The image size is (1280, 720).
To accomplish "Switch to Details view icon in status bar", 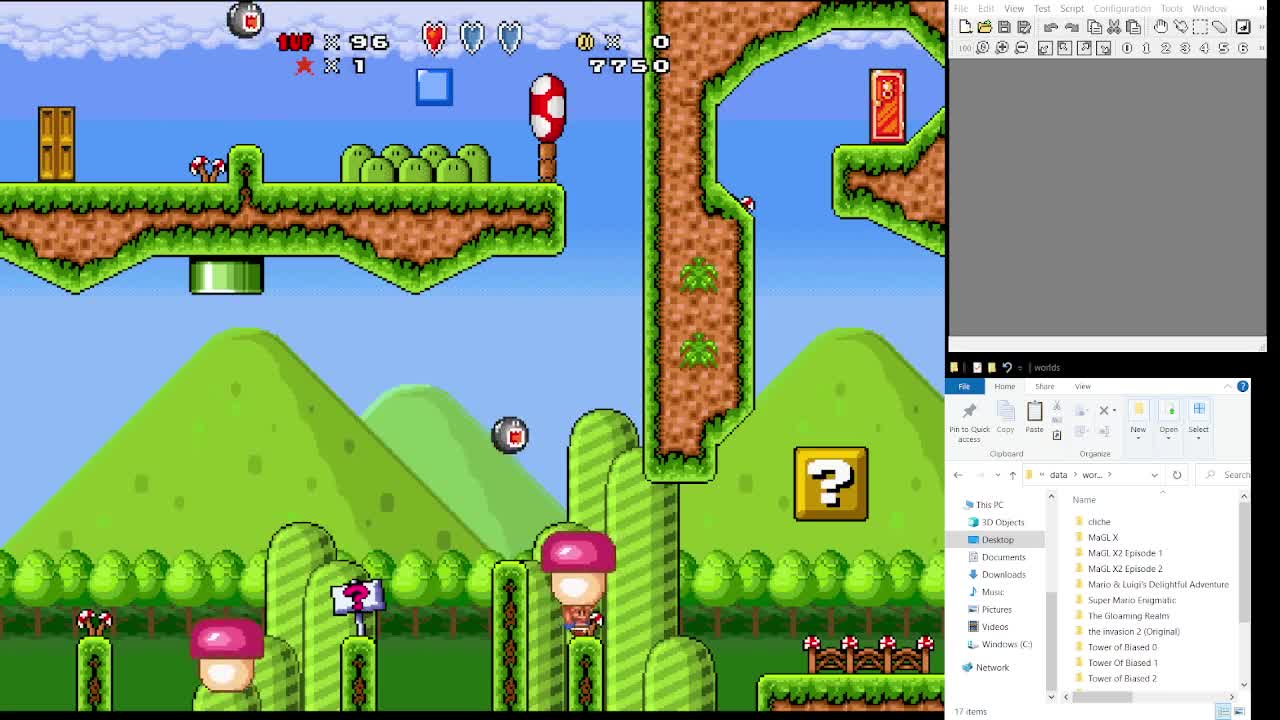I will tap(1223, 711).
